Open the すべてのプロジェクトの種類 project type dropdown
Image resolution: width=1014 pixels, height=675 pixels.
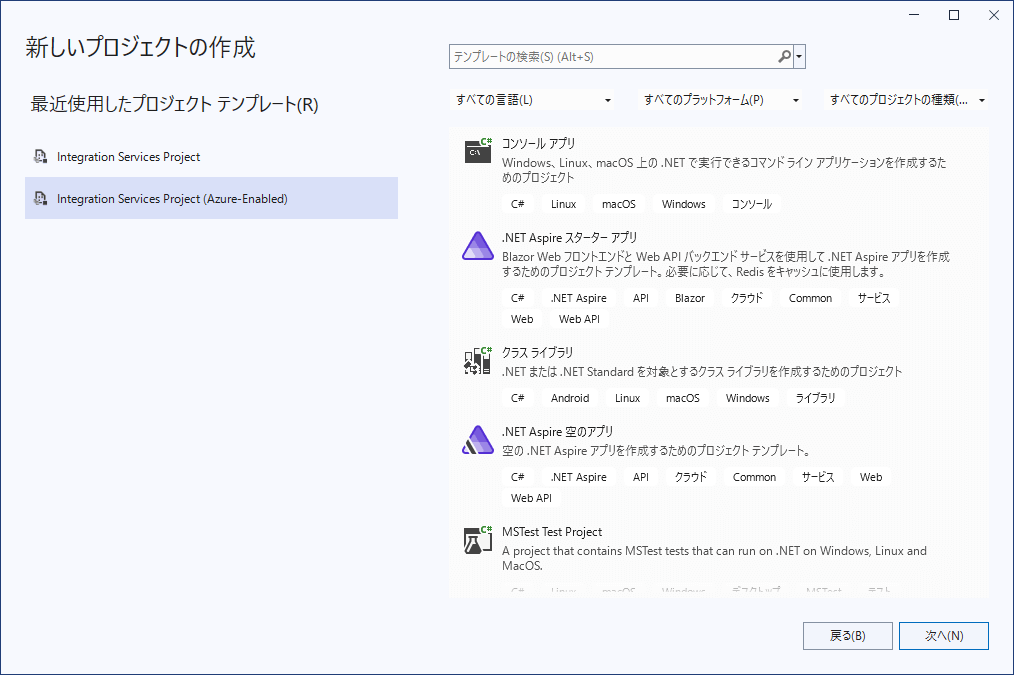point(908,100)
